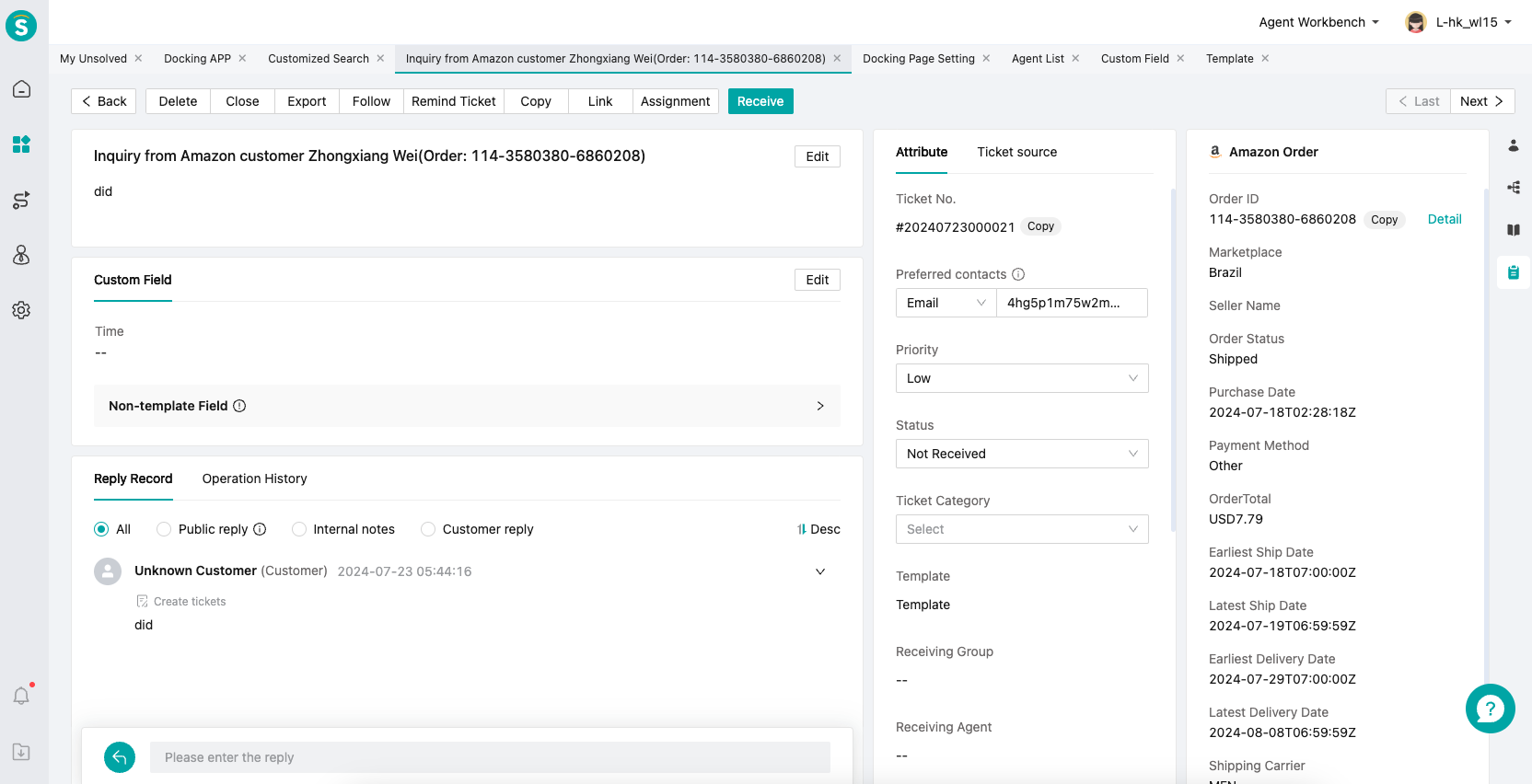Edit the ticket title section

[x=817, y=156]
